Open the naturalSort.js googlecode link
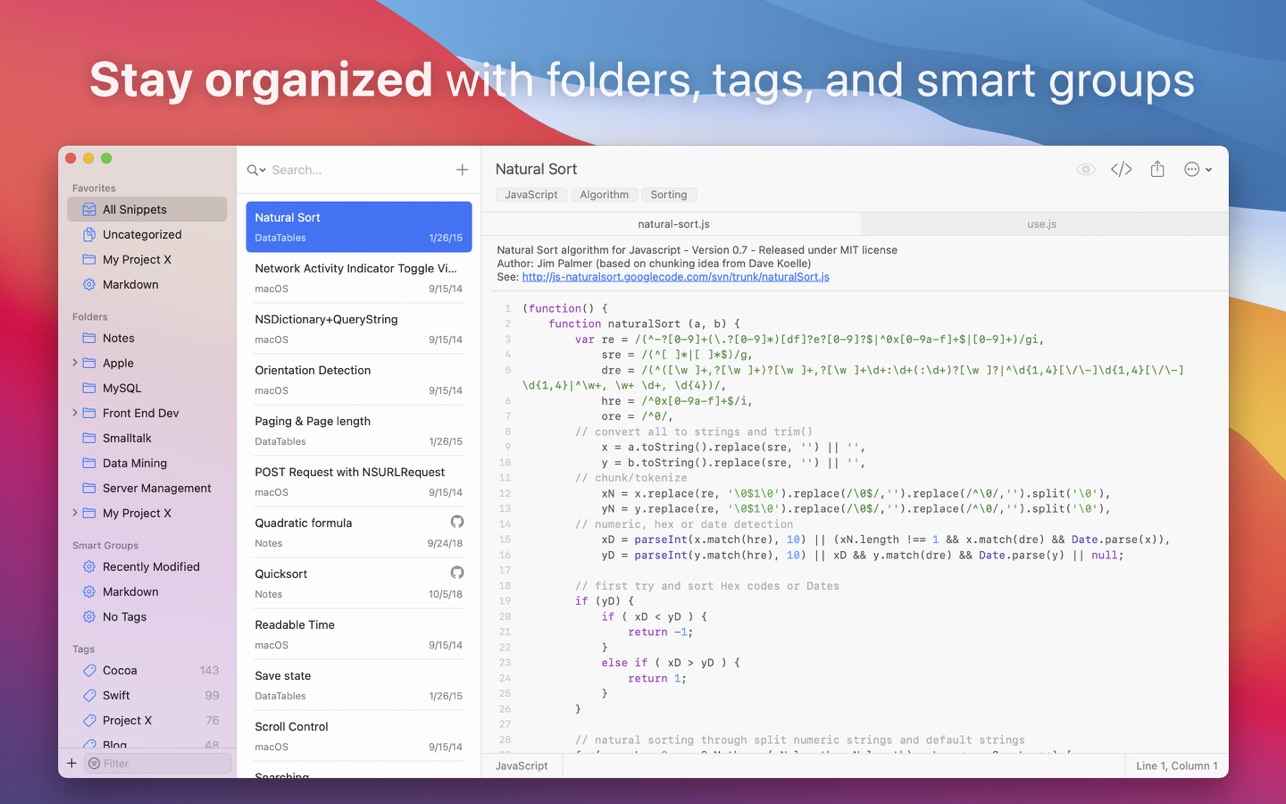This screenshot has height=804, width=1286. [675, 277]
